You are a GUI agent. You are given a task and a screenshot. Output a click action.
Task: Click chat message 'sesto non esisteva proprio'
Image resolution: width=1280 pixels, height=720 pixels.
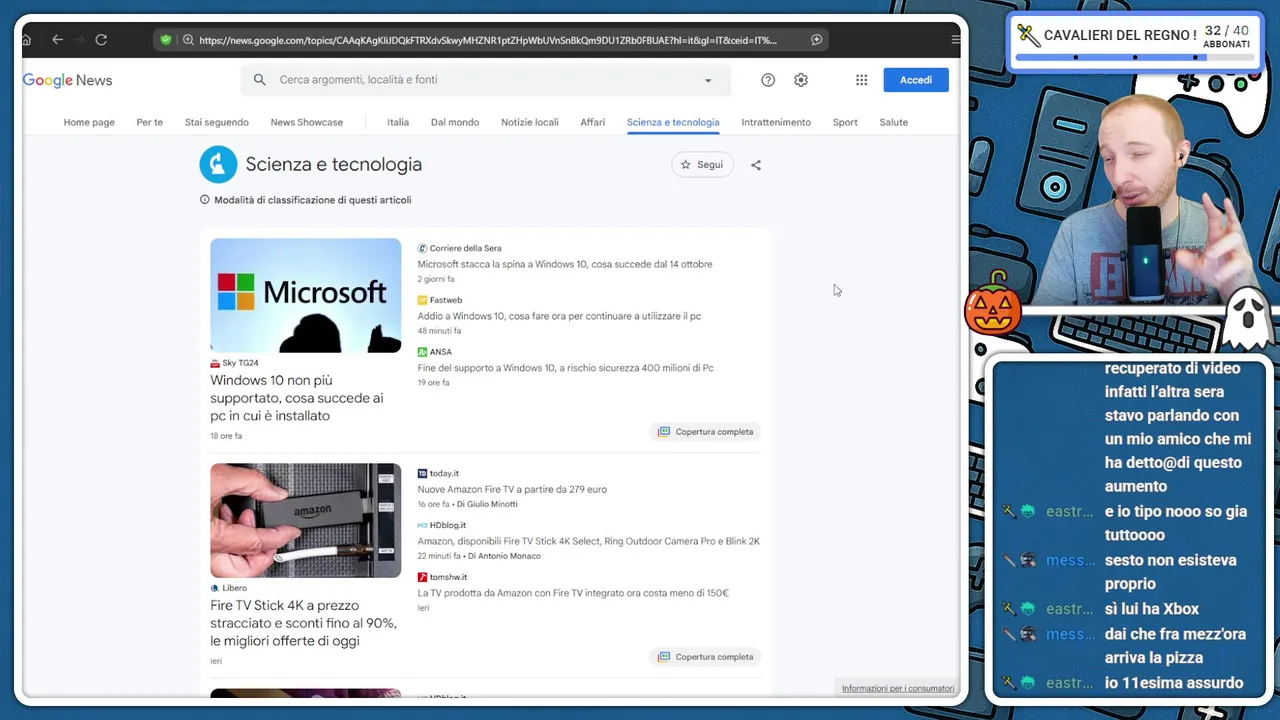[1170, 572]
